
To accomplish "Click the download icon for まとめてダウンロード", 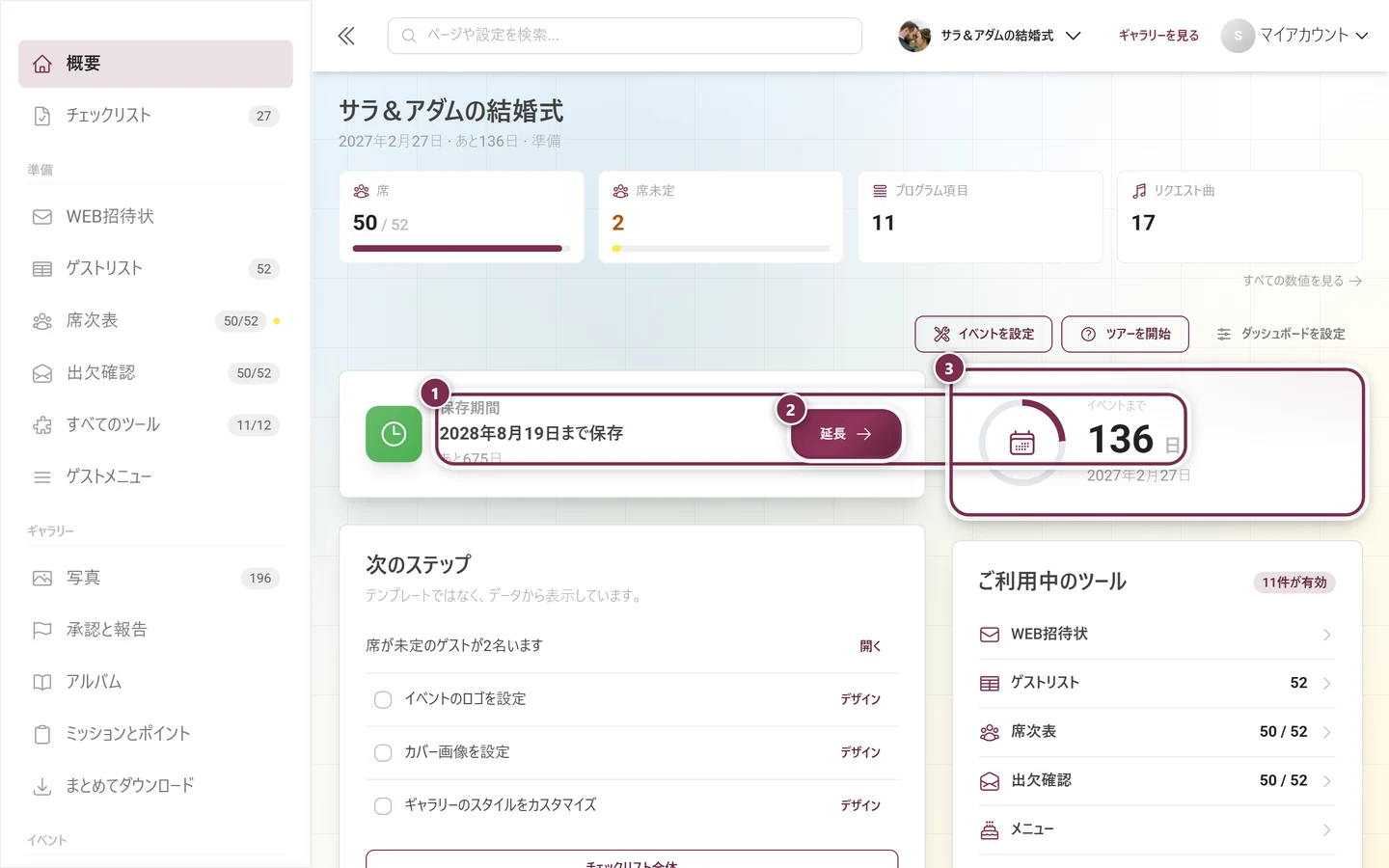I will (42, 786).
